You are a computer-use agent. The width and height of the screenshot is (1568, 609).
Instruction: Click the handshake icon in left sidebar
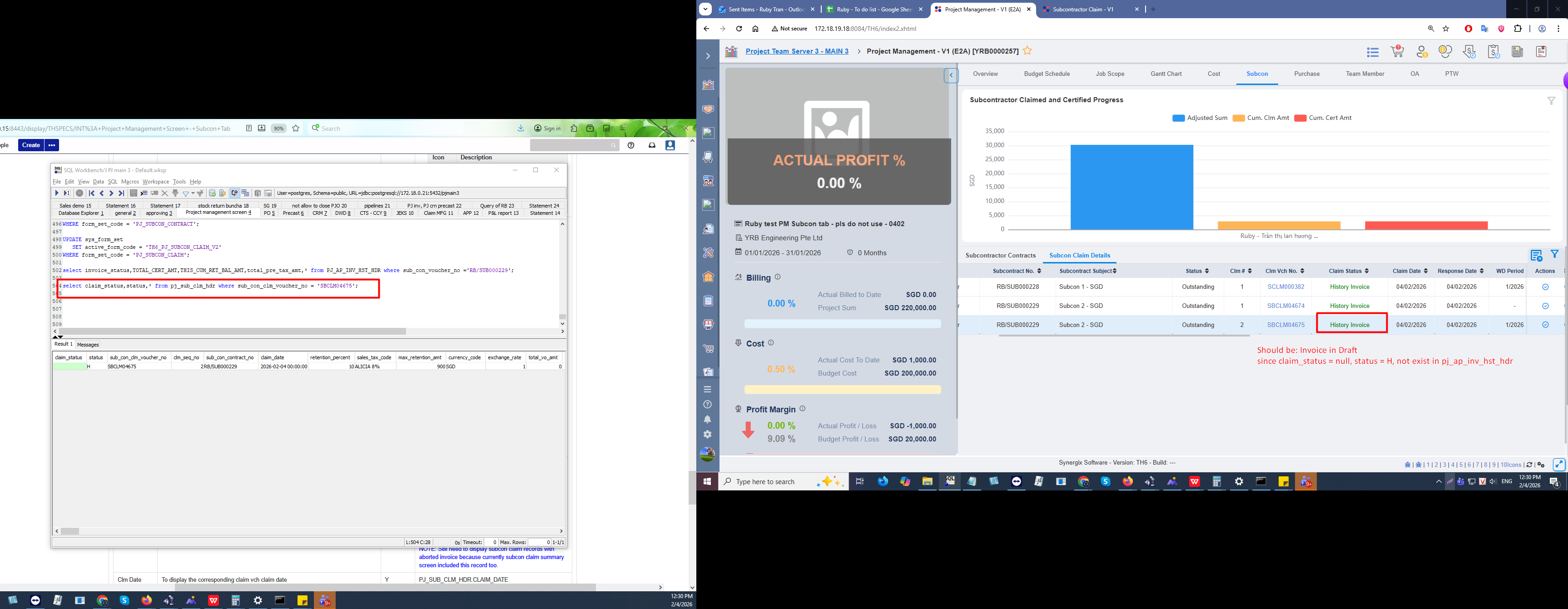click(708, 109)
